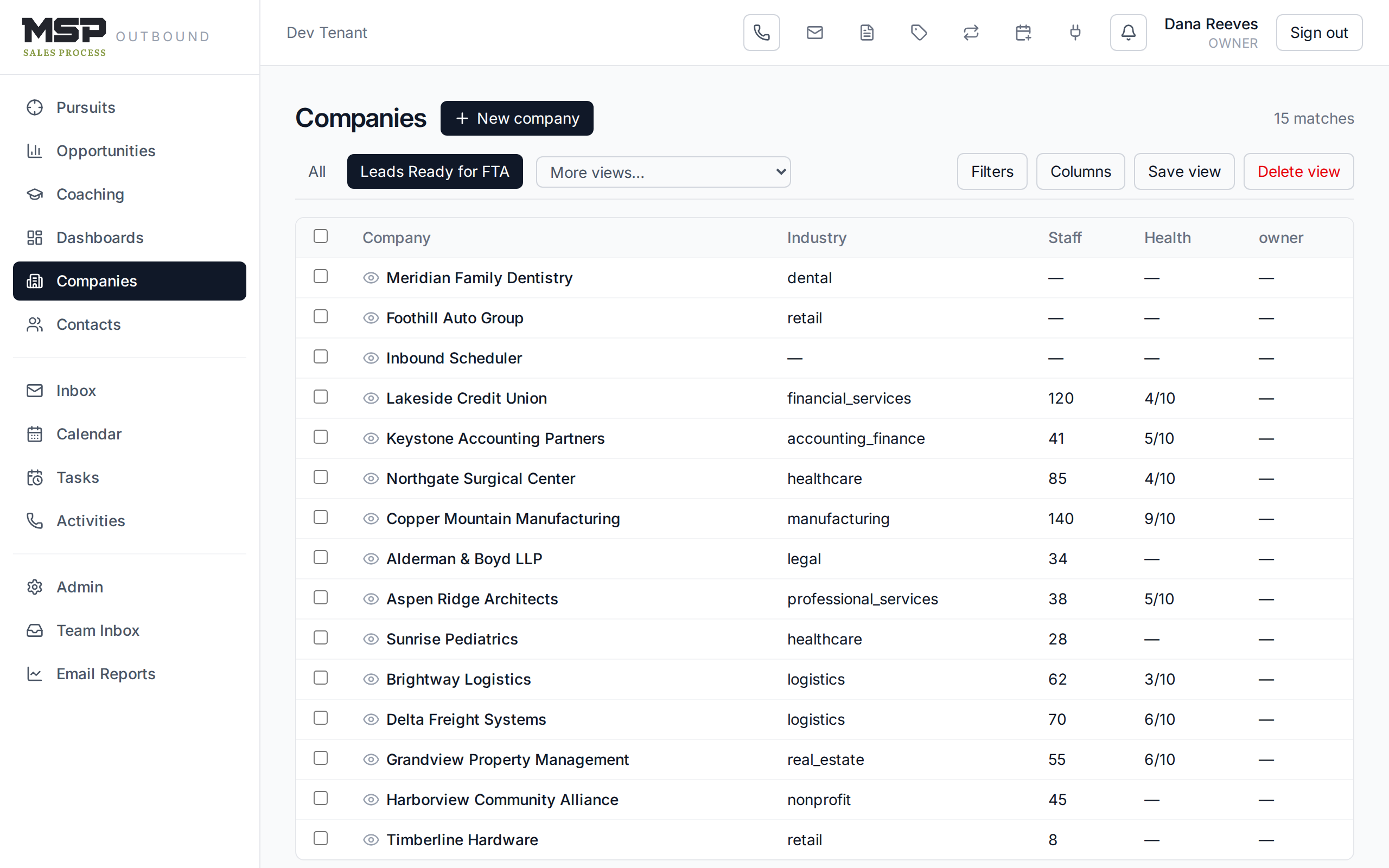Viewport: 1389px width, 868px height.
Task: Click the MSP Outbound logo
Action: click(x=116, y=37)
